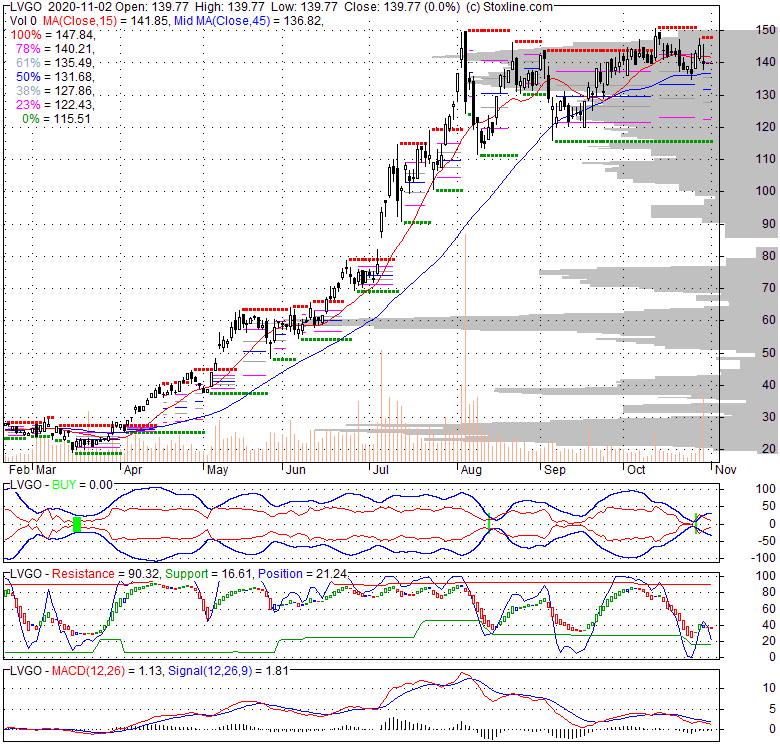Click the 100 label on the price axis

pos(766,191)
